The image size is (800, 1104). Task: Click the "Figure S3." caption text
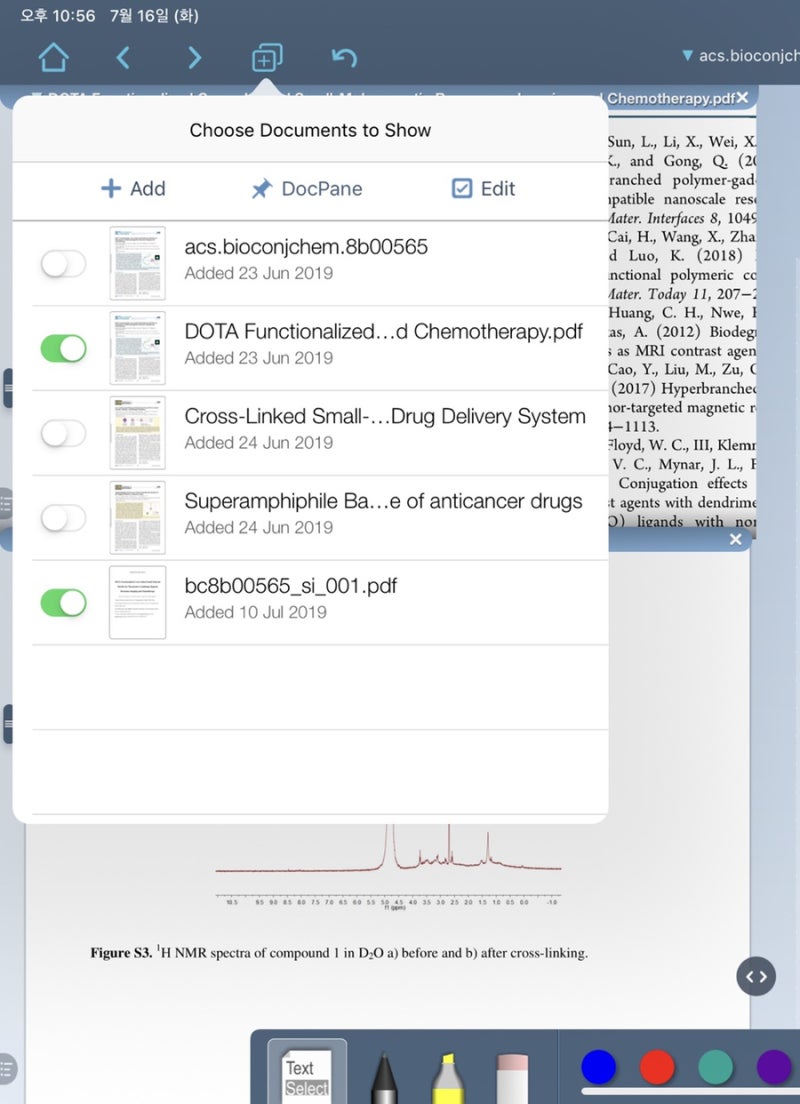pyautogui.click(x=121, y=953)
